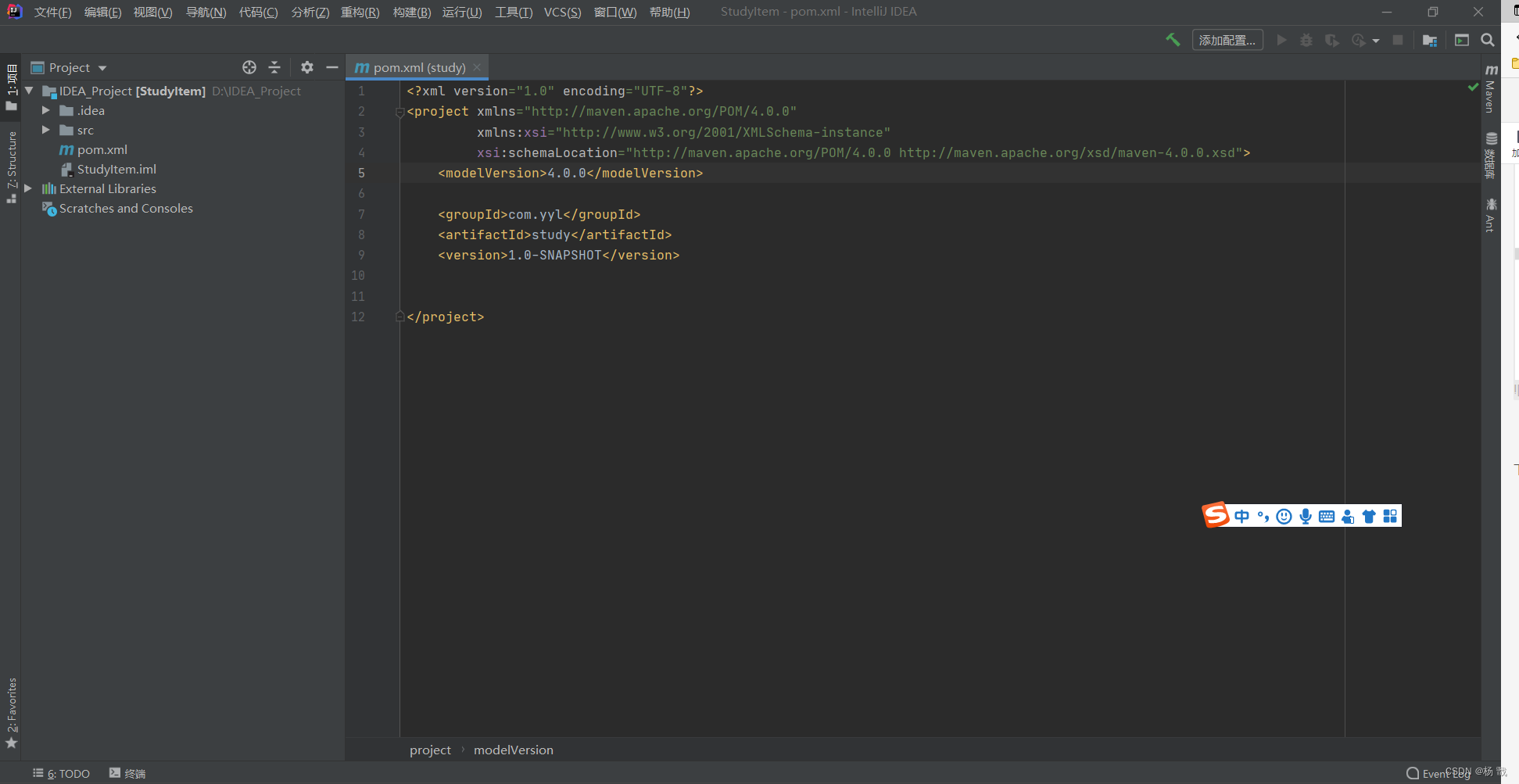This screenshot has height=784, width=1519.
Task: Click the Sogou skin shirt icon
Action: click(x=1369, y=516)
